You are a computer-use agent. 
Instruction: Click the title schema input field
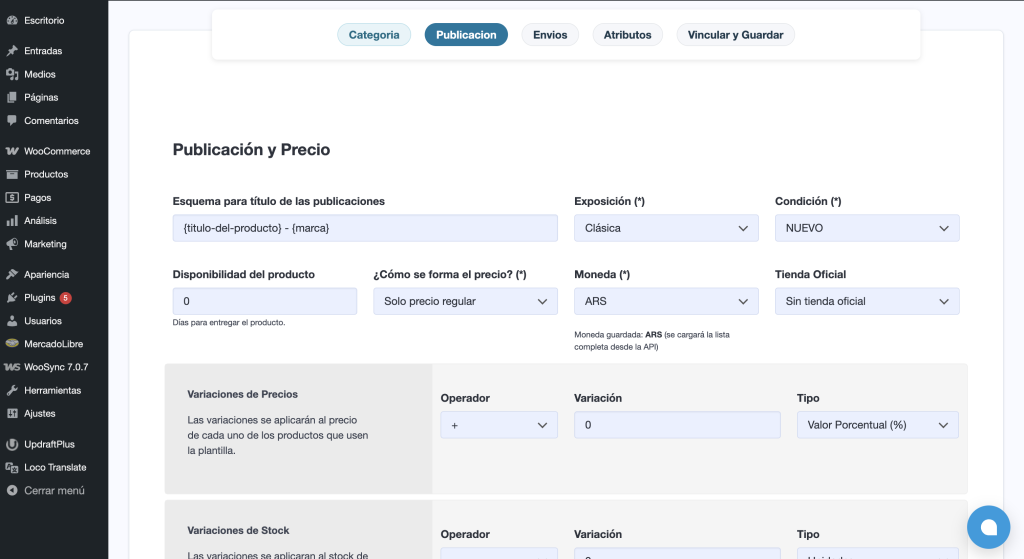[x=365, y=228]
